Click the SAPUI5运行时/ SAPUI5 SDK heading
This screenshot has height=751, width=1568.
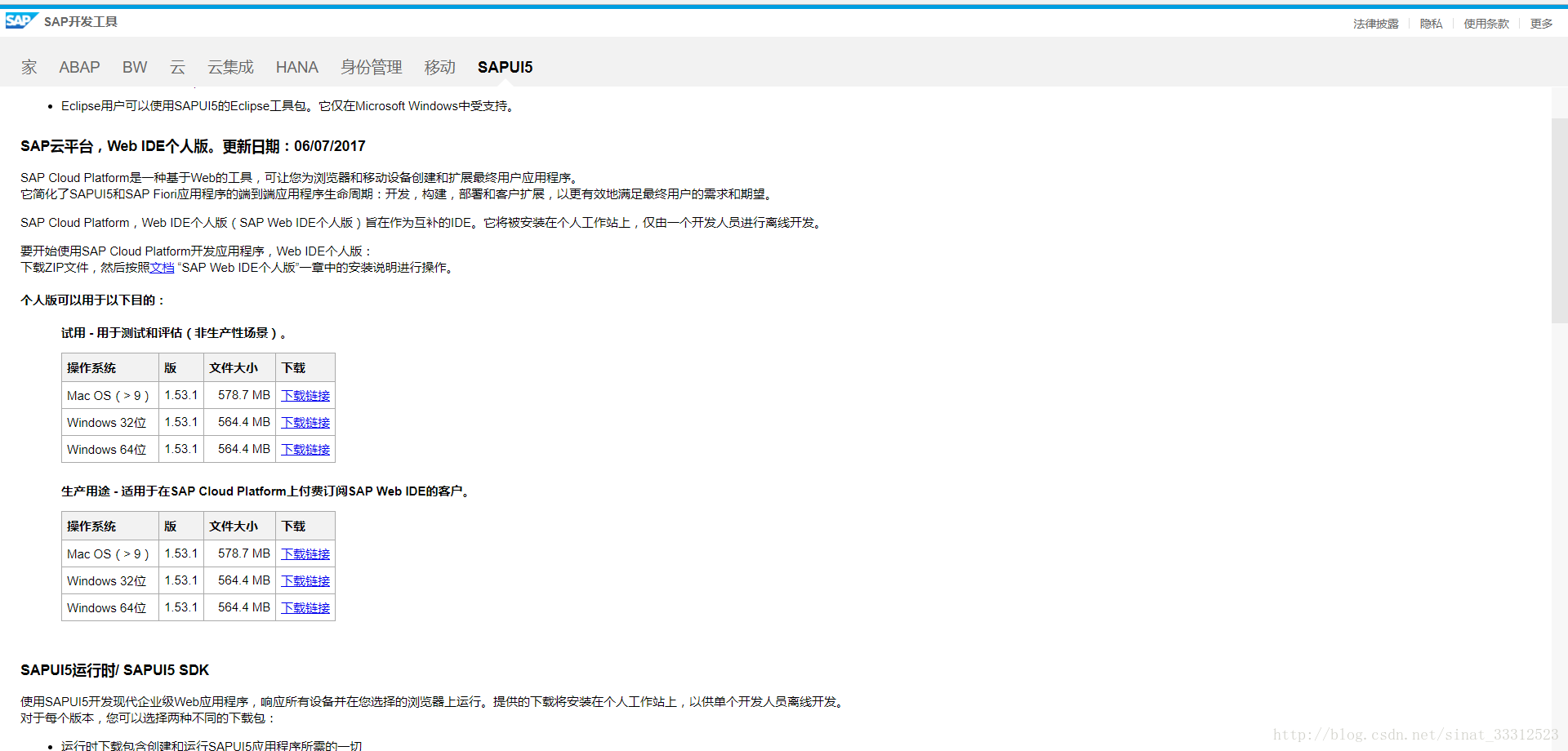pyautogui.click(x=114, y=670)
